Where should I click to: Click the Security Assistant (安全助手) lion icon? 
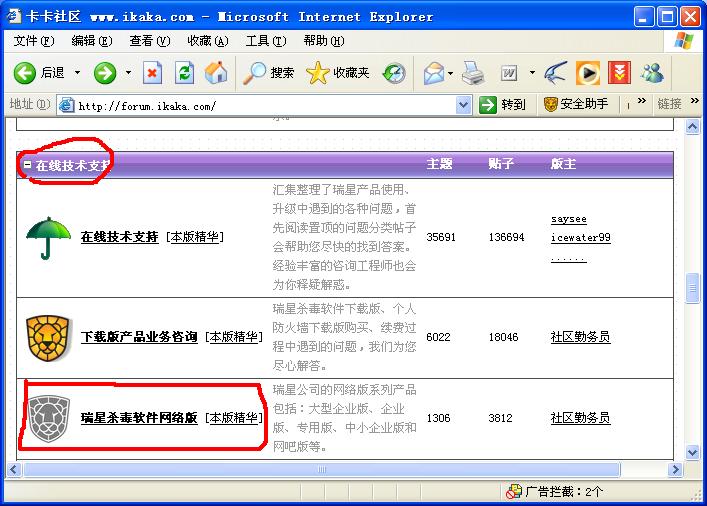click(551, 105)
